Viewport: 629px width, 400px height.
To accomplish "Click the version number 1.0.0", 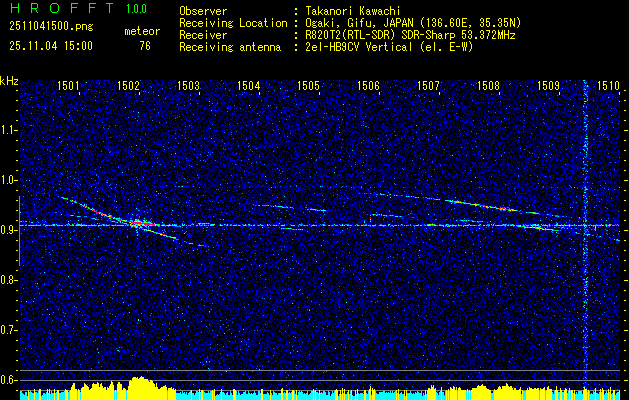I will [x=136, y=8].
